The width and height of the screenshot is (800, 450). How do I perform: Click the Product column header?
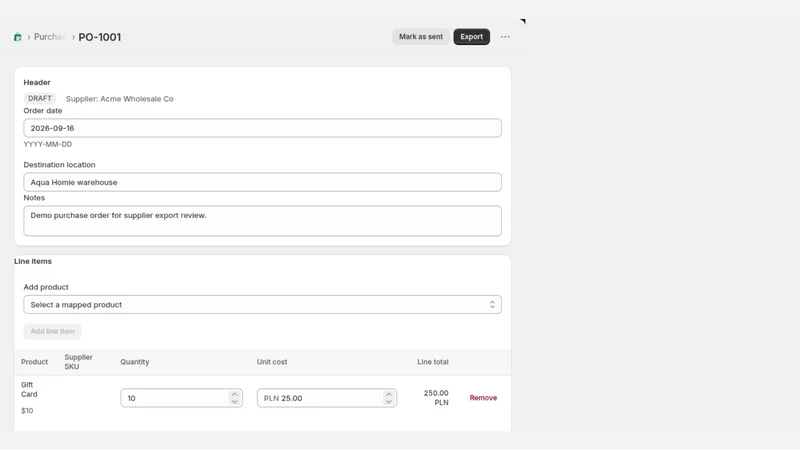coord(34,362)
